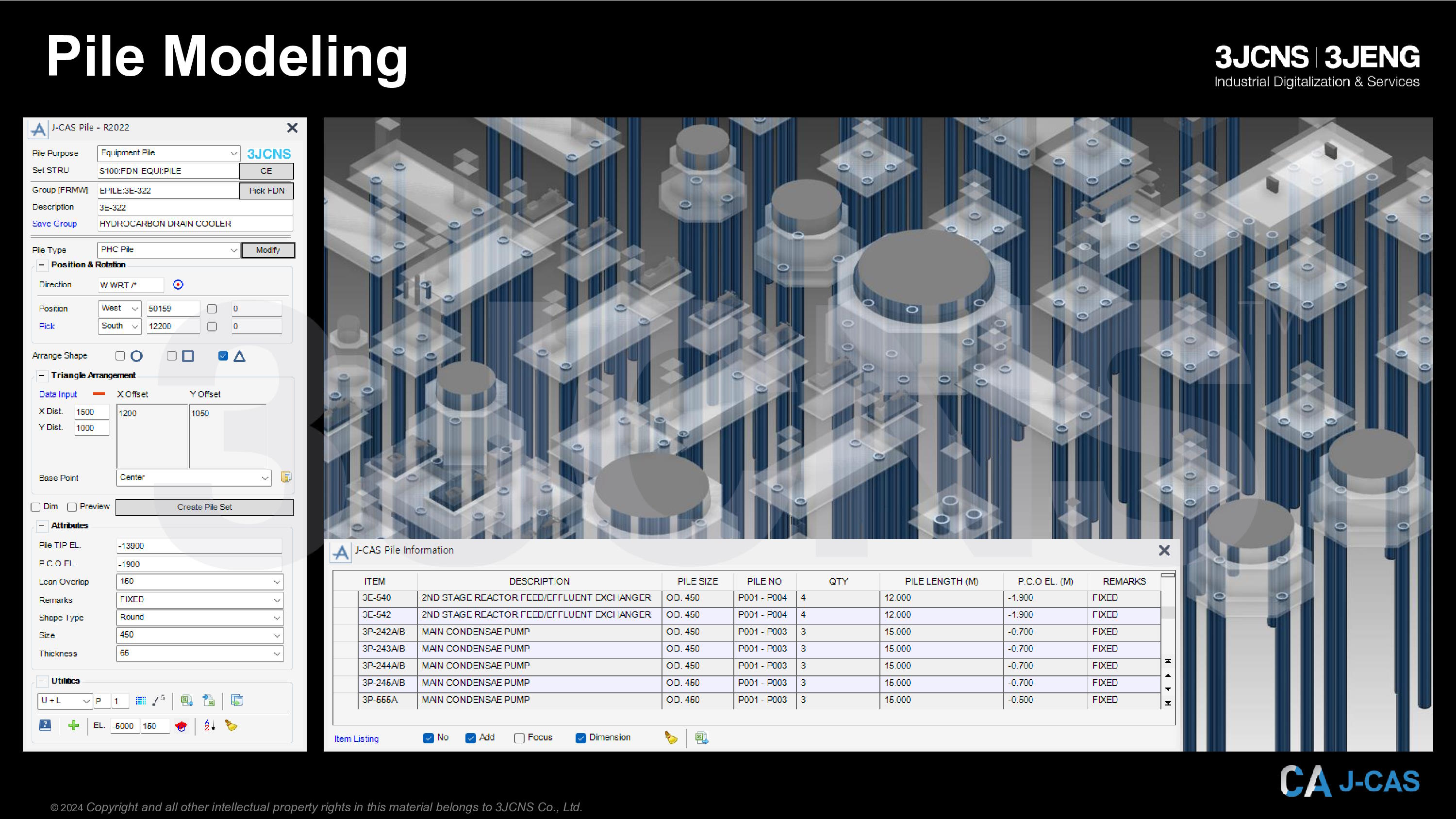Viewport: 1456px width, 819px height.
Task: Click the jump-to-top arrow in Pile Information
Action: point(1168,661)
